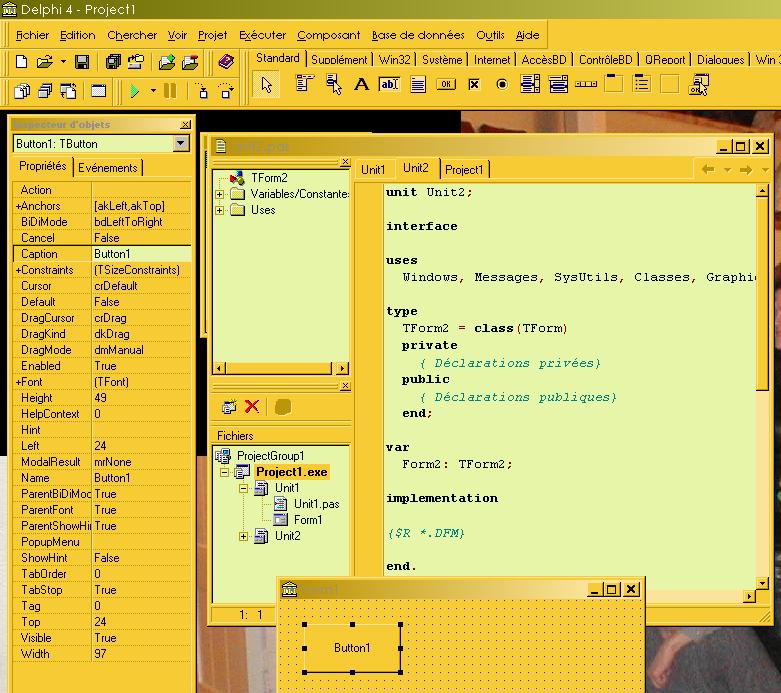Open the dropdown arrow next to Open icon
The image size is (781, 693).
point(63,62)
